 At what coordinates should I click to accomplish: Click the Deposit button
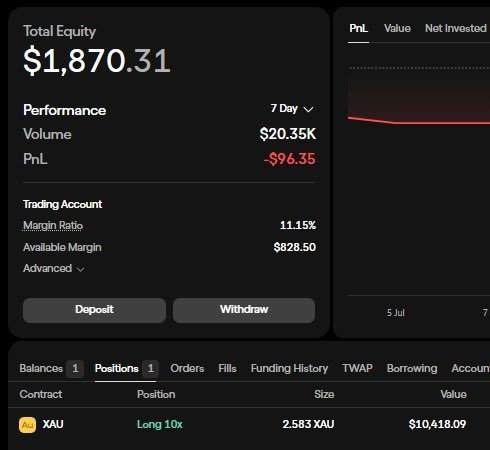(94, 310)
